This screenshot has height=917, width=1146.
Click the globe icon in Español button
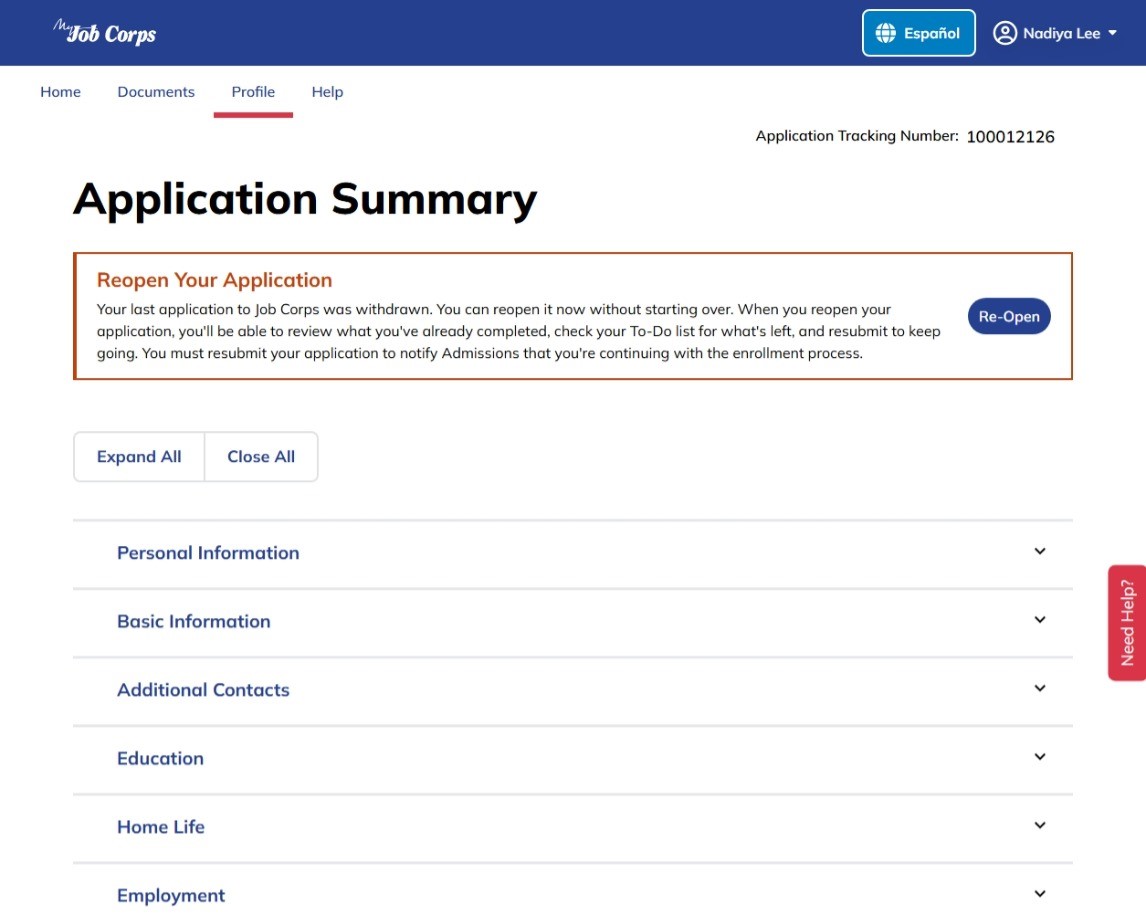(885, 33)
